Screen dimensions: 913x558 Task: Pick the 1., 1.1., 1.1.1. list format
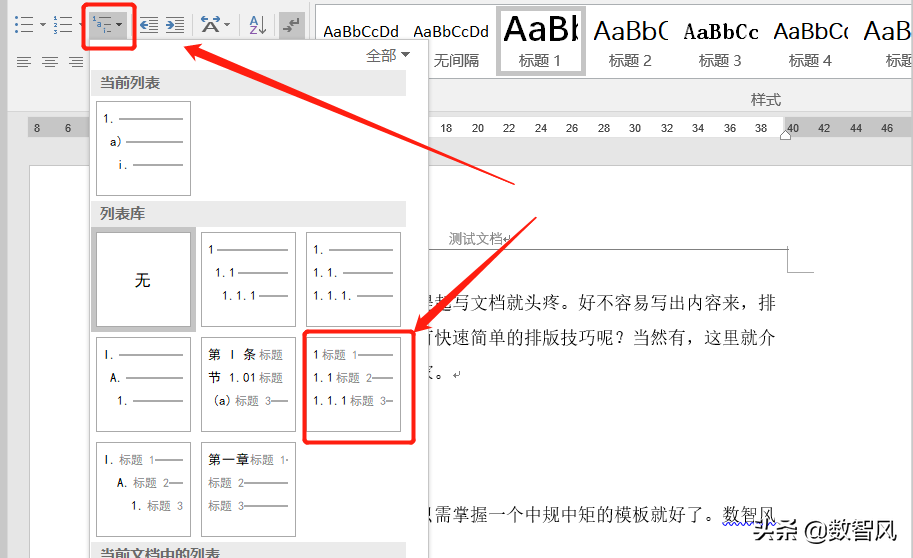point(353,280)
